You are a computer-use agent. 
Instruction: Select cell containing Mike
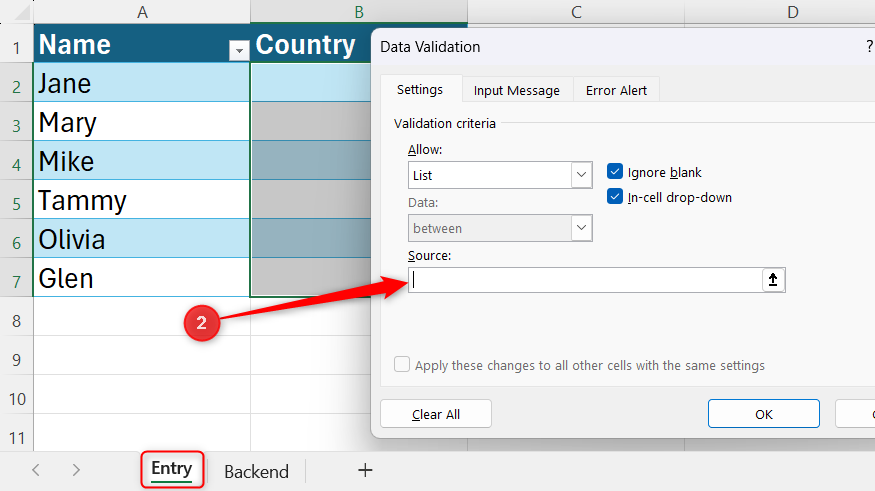tap(142, 160)
